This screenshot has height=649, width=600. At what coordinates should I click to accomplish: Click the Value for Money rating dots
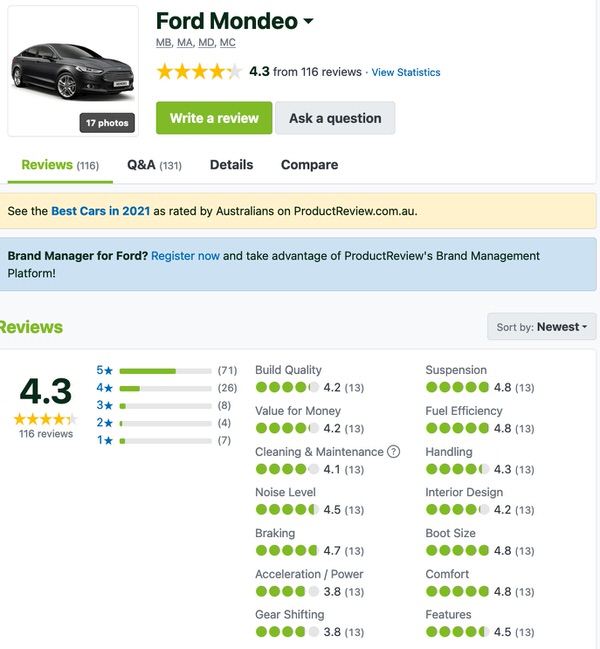287,428
